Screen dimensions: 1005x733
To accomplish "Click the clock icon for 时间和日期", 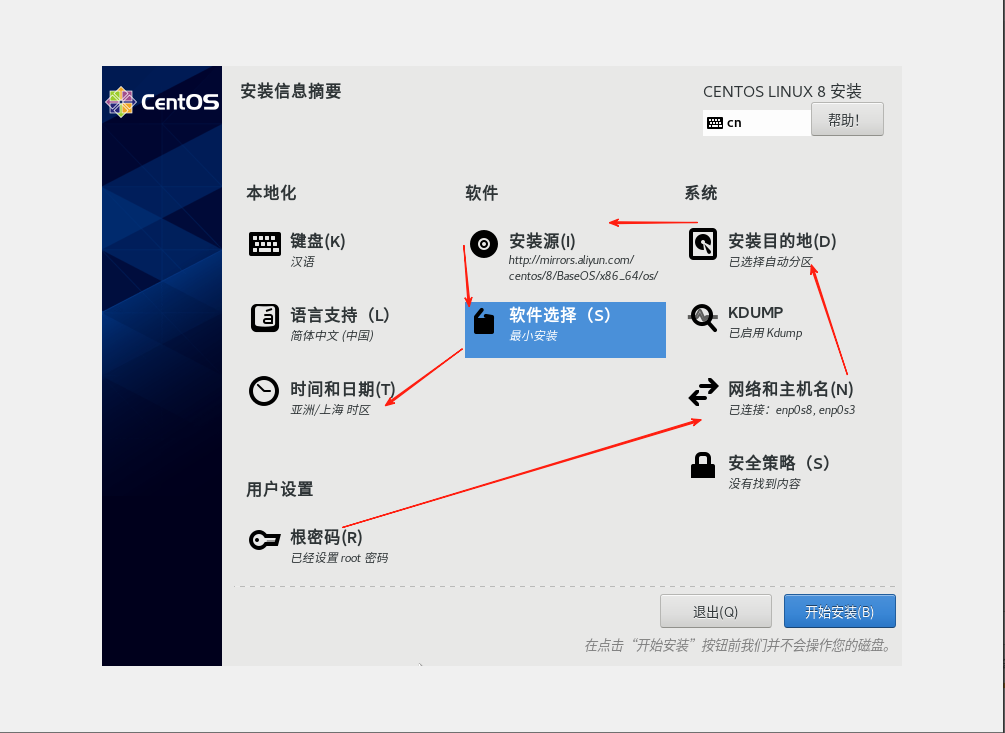I will [x=265, y=392].
